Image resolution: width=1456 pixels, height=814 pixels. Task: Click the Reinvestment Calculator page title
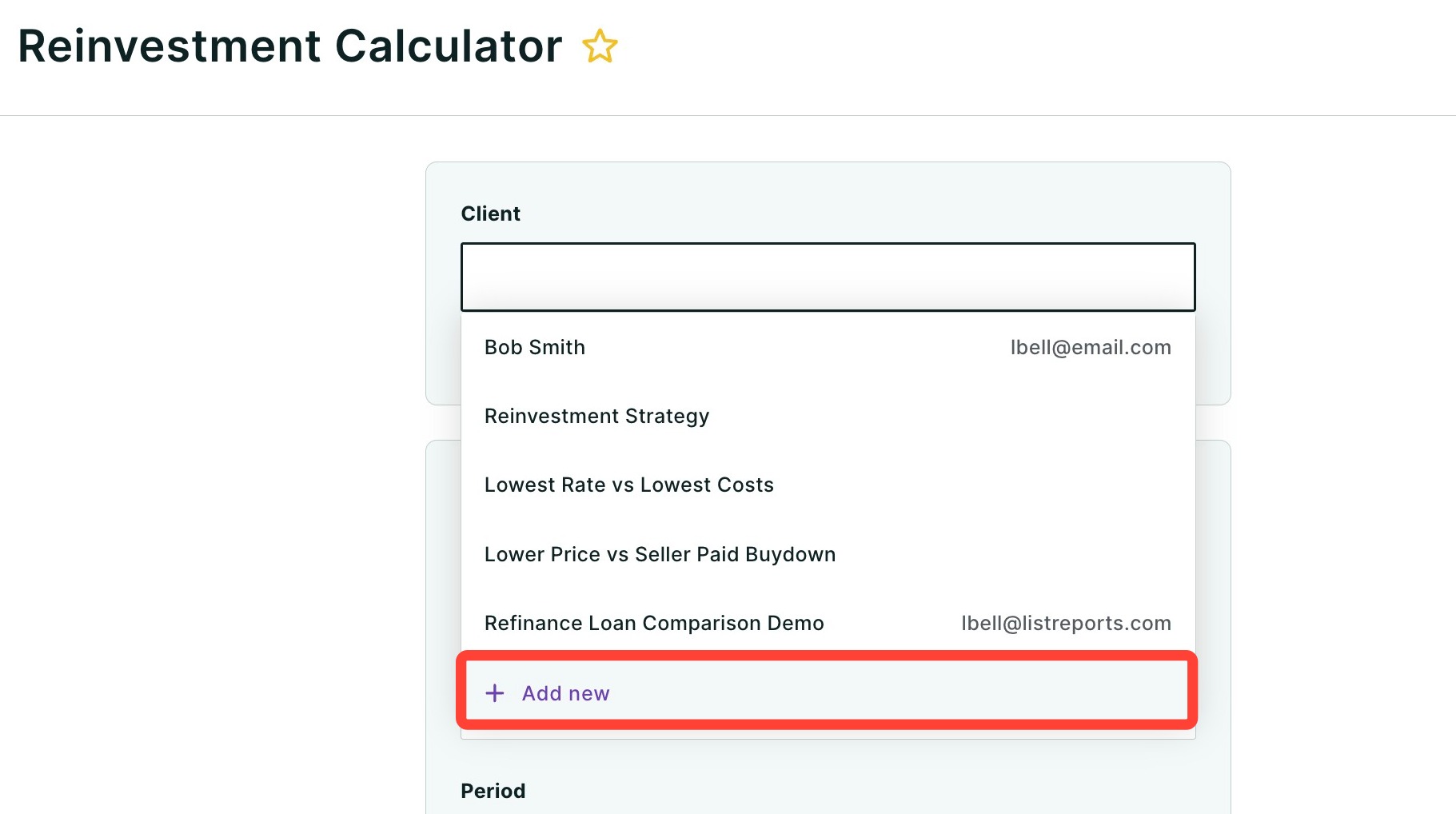(x=290, y=46)
